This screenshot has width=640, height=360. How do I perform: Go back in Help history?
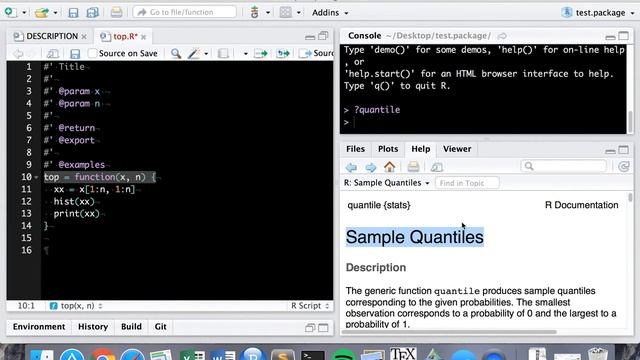(351, 167)
